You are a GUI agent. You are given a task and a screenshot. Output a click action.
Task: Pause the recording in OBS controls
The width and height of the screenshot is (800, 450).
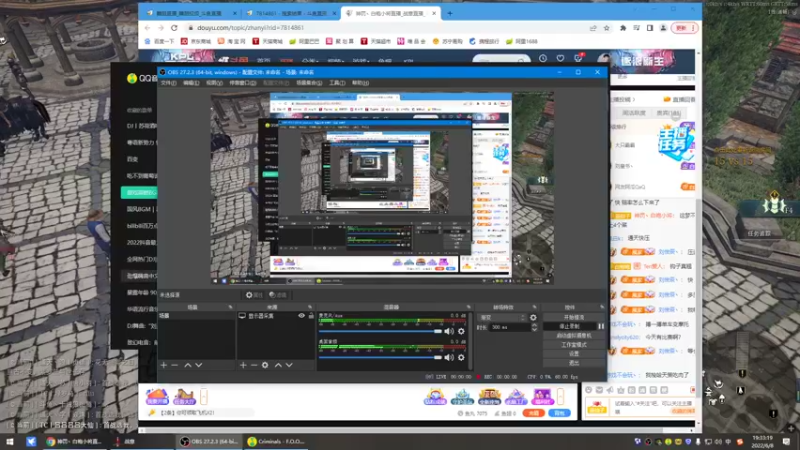point(601,327)
